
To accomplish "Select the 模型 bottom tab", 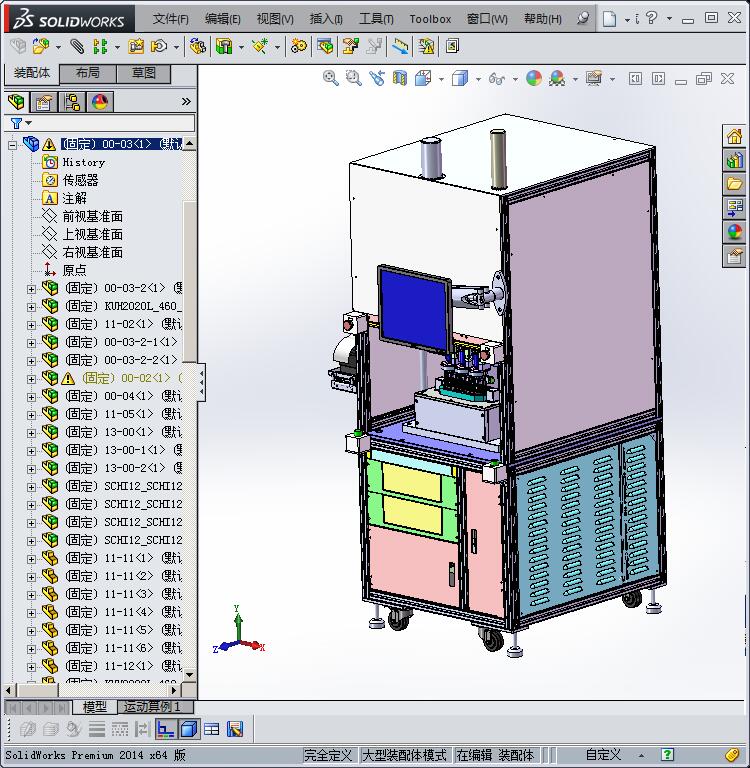I will [x=95, y=706].
